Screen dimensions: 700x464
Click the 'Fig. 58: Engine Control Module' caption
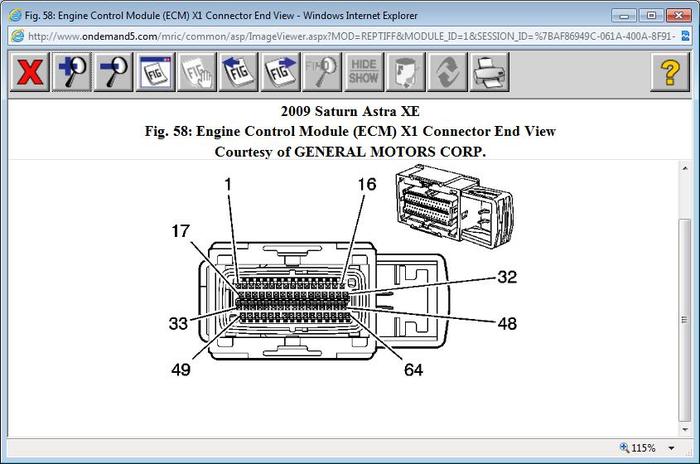click(x=350, y=131)
